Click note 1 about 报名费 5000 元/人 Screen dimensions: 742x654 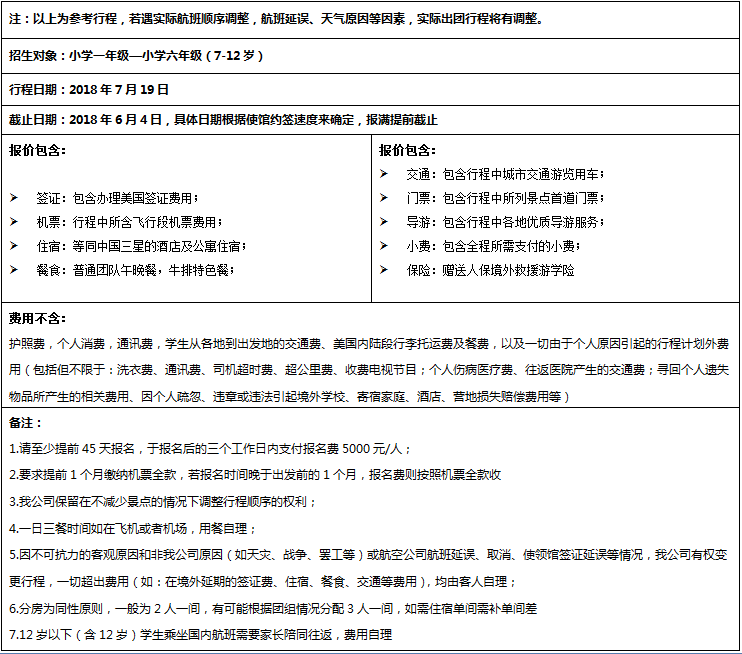tap(210, 449)
